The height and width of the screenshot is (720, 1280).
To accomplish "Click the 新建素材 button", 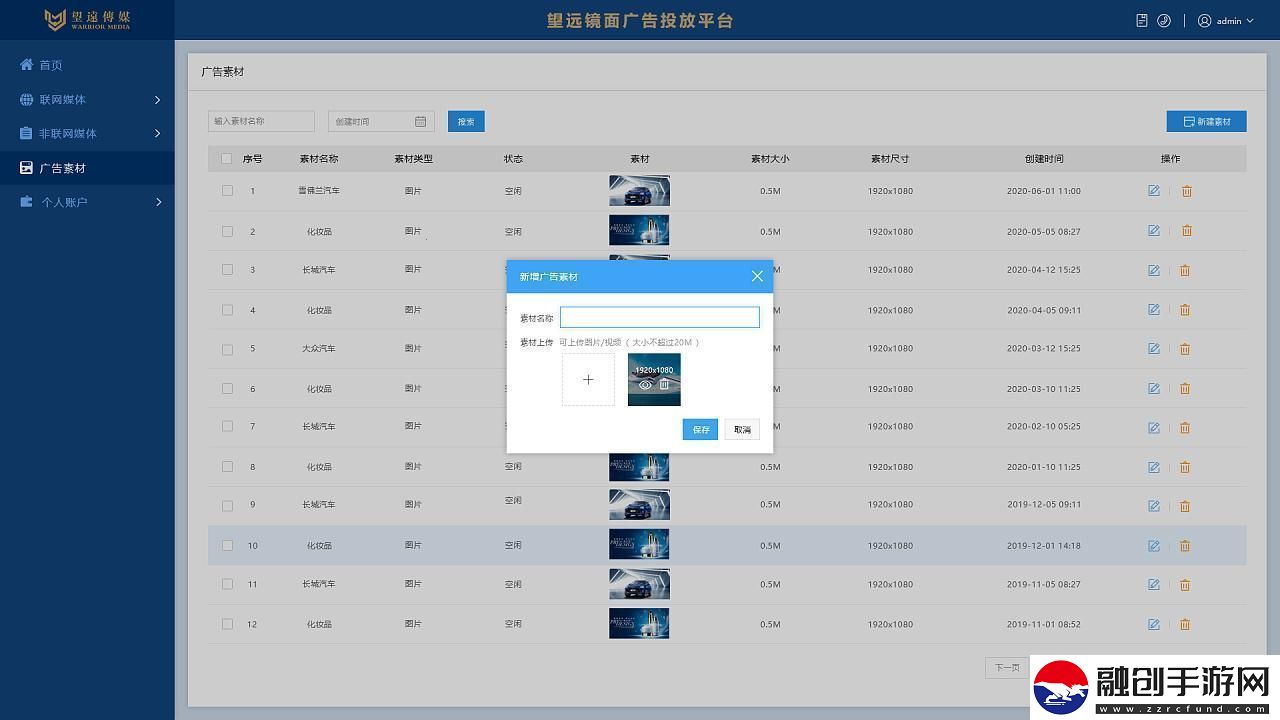I will point(1206,121).
